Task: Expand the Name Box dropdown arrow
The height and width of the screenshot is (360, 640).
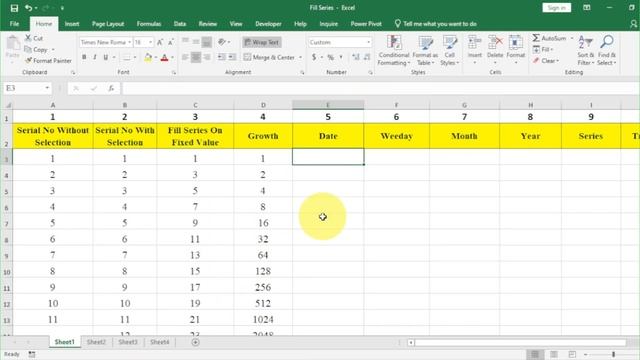Action: coord(47,88)
